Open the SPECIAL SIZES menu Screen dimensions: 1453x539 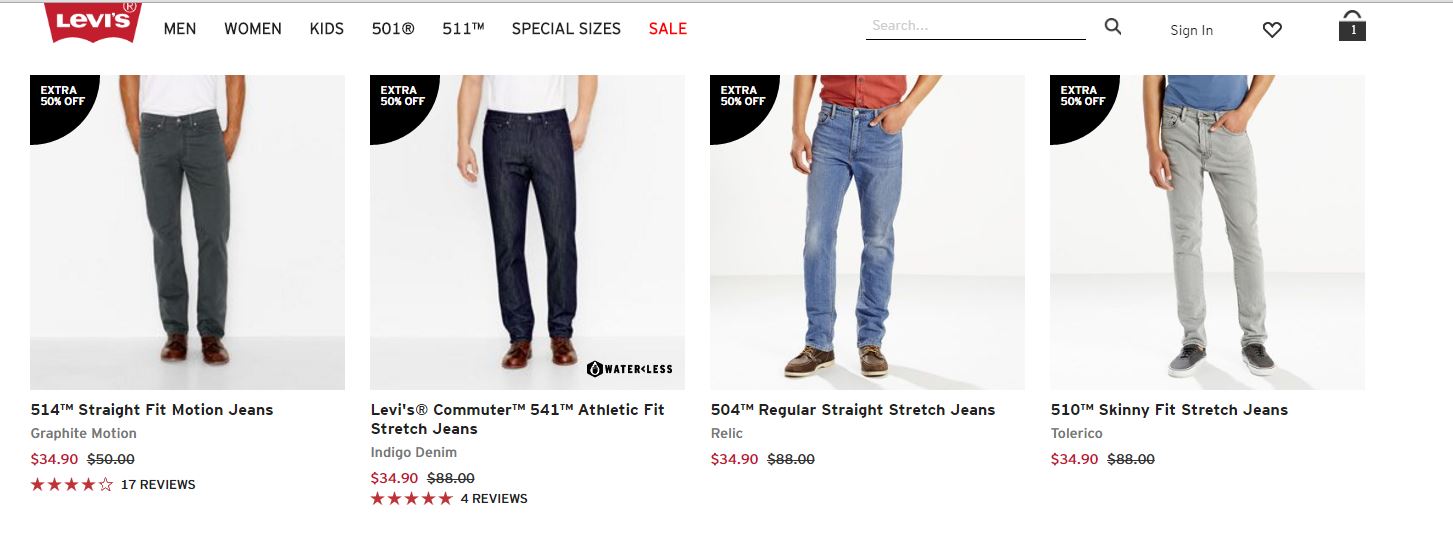click(x=566, y=29)
